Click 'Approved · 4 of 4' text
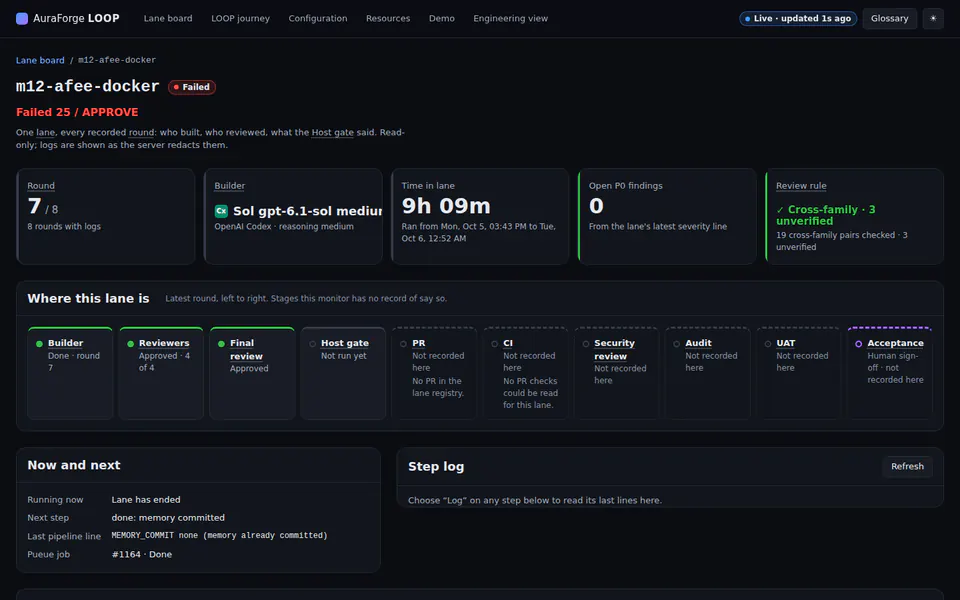The width and height of the screenshot is (960, 600). pos(164,362)
